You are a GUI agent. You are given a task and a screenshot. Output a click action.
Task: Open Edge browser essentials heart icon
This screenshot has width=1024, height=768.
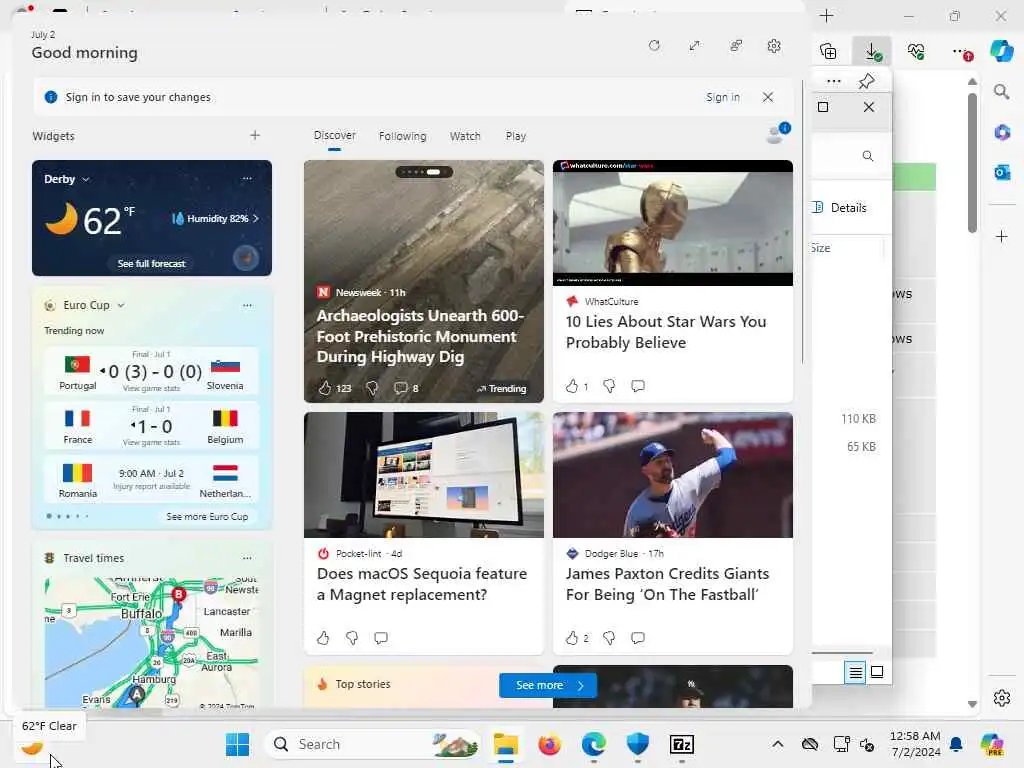[916, 51]
